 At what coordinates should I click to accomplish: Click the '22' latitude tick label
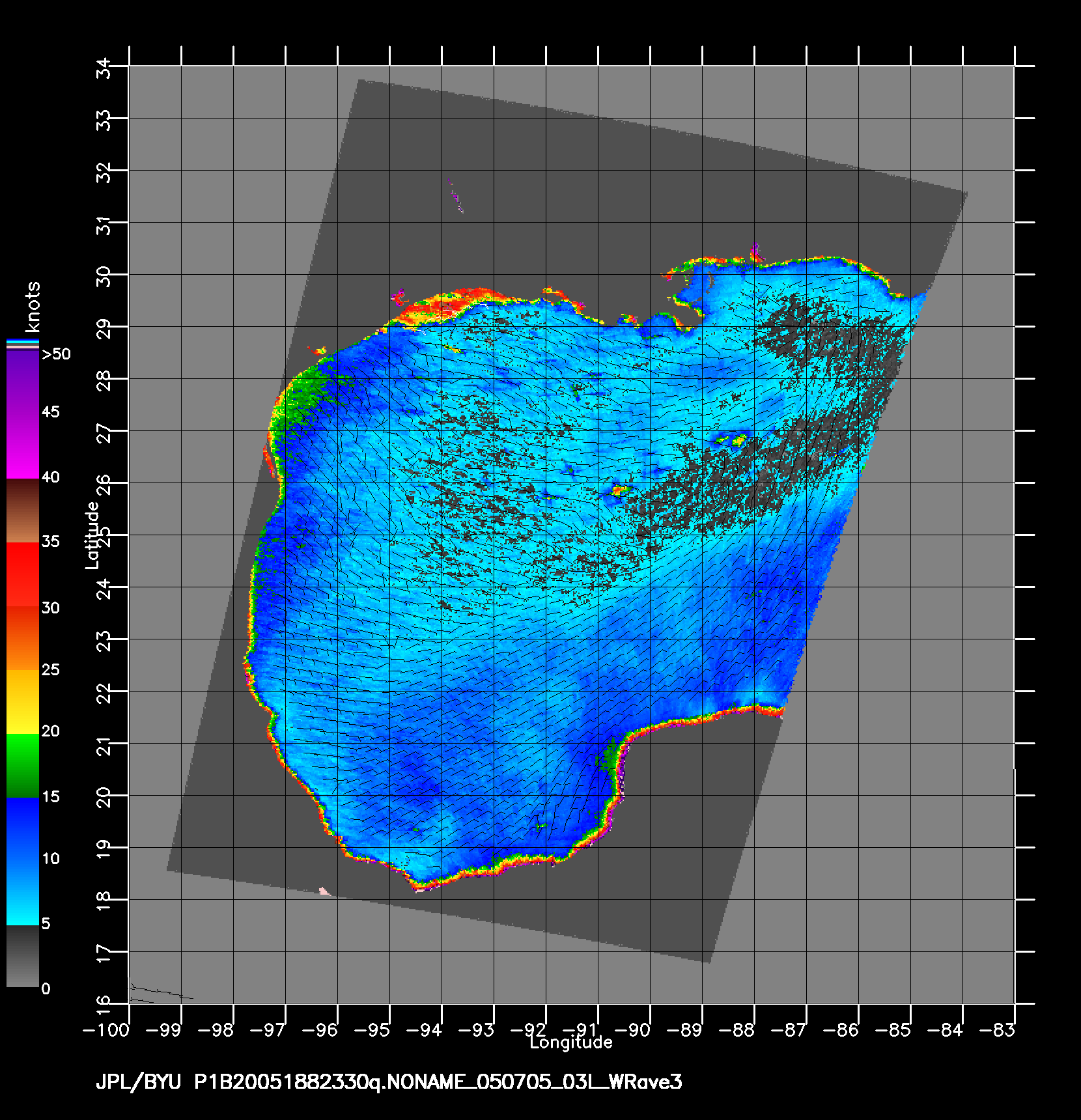click(x=104, y=692)
